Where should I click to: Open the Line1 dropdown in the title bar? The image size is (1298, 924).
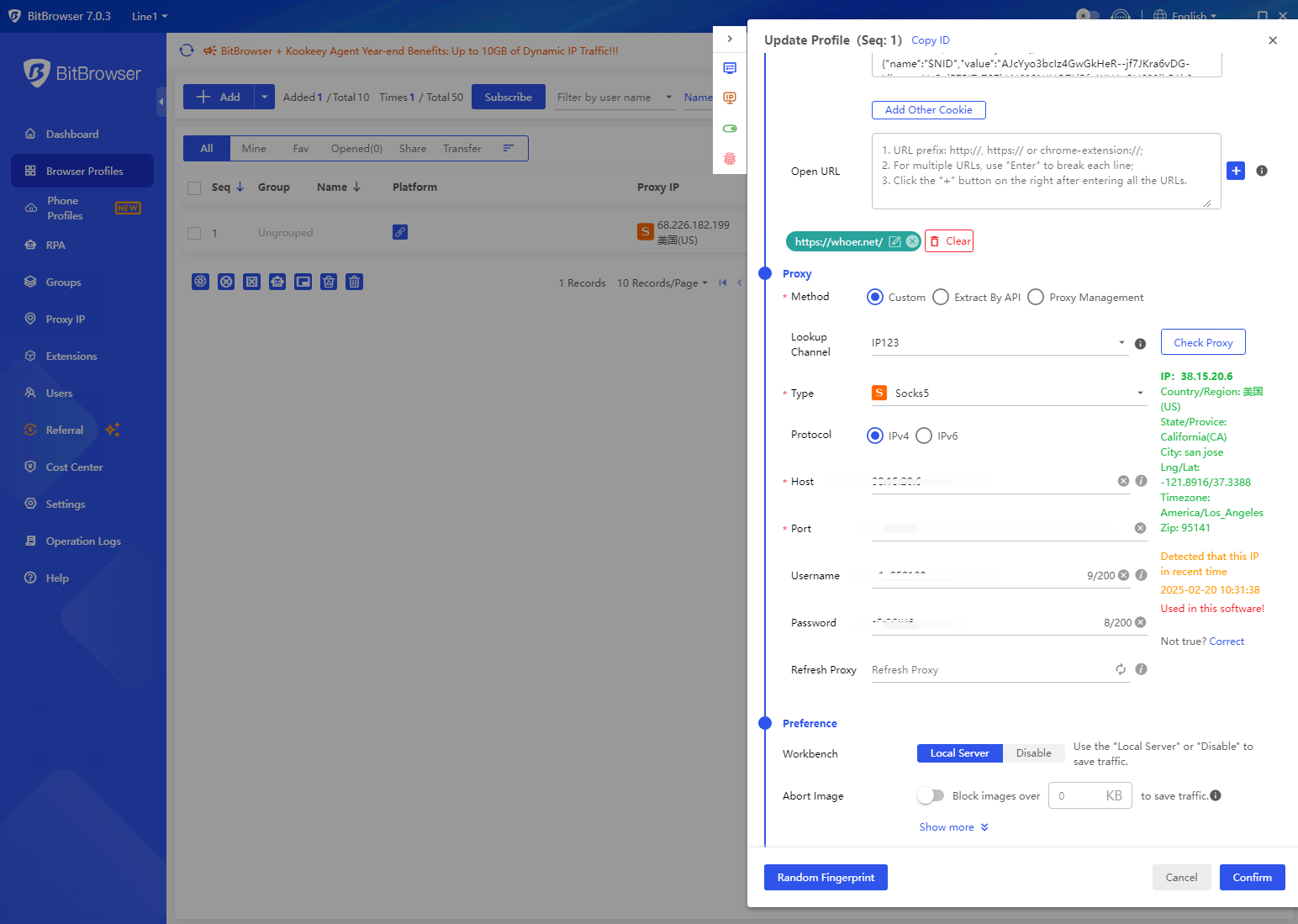(150, 16)
